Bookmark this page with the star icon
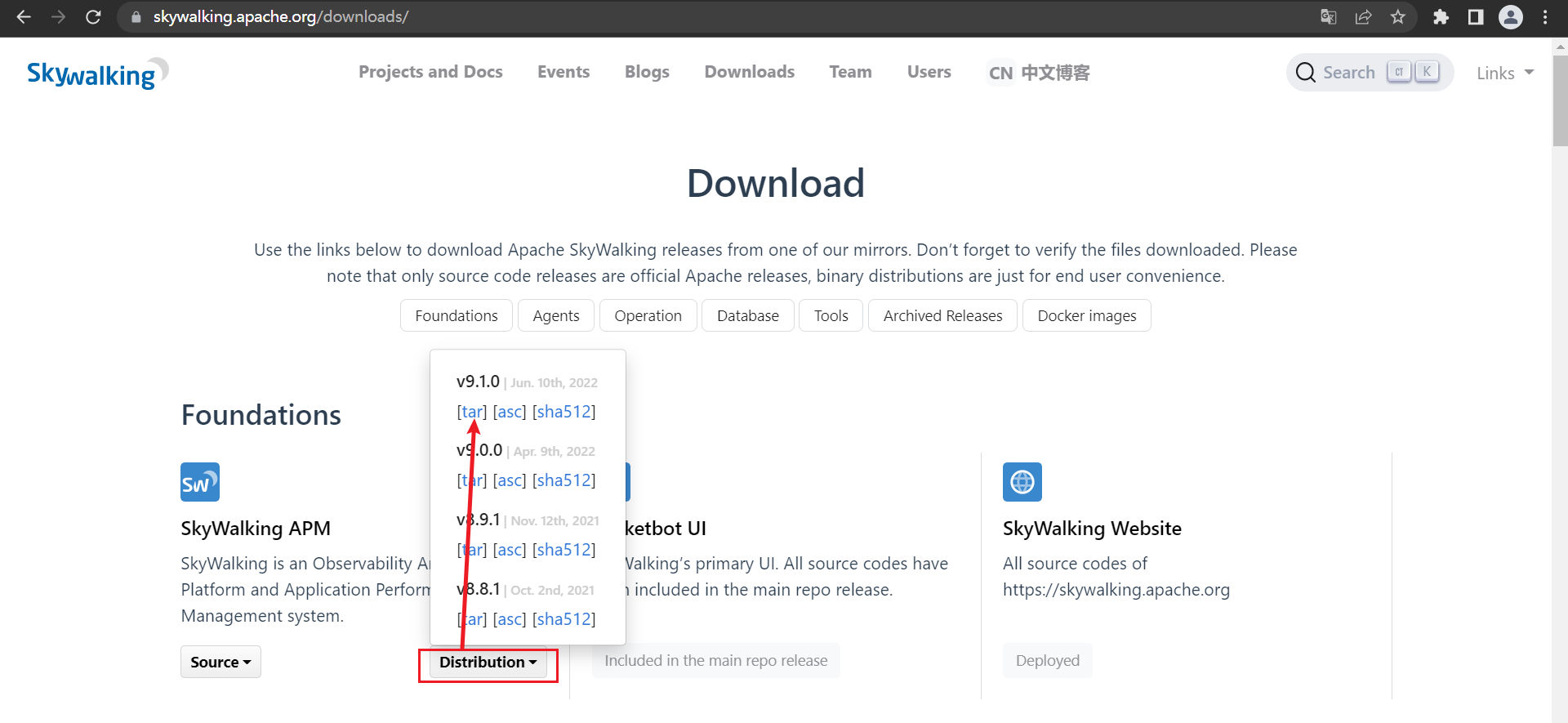 [1398, 17]
